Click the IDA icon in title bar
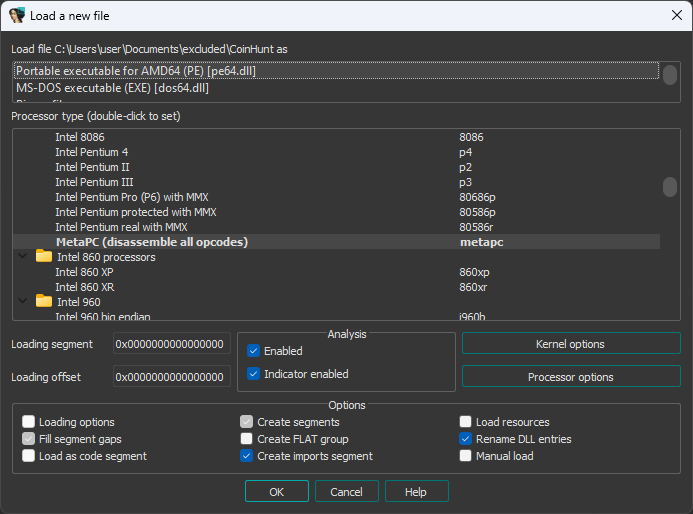This screenshot has height=514, width=693. tap(17, 15)
